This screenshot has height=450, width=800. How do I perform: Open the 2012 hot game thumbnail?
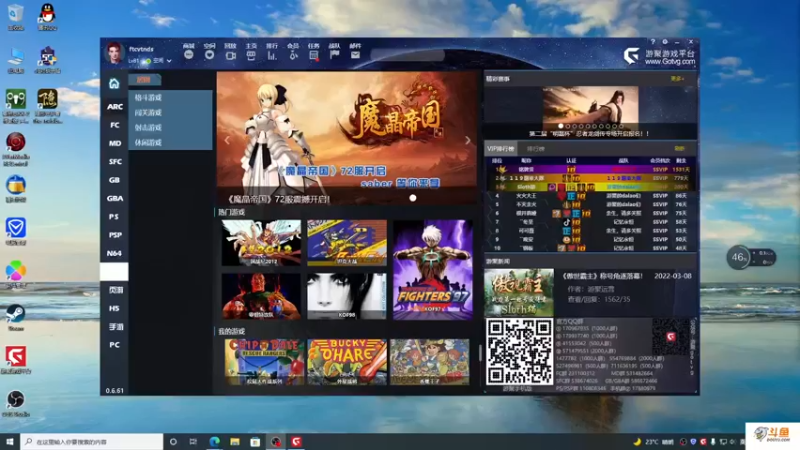pos(261,243)
